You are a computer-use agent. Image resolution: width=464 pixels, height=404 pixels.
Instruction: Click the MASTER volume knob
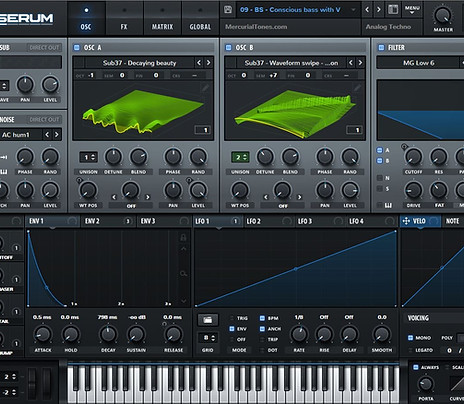pos(443,15)
